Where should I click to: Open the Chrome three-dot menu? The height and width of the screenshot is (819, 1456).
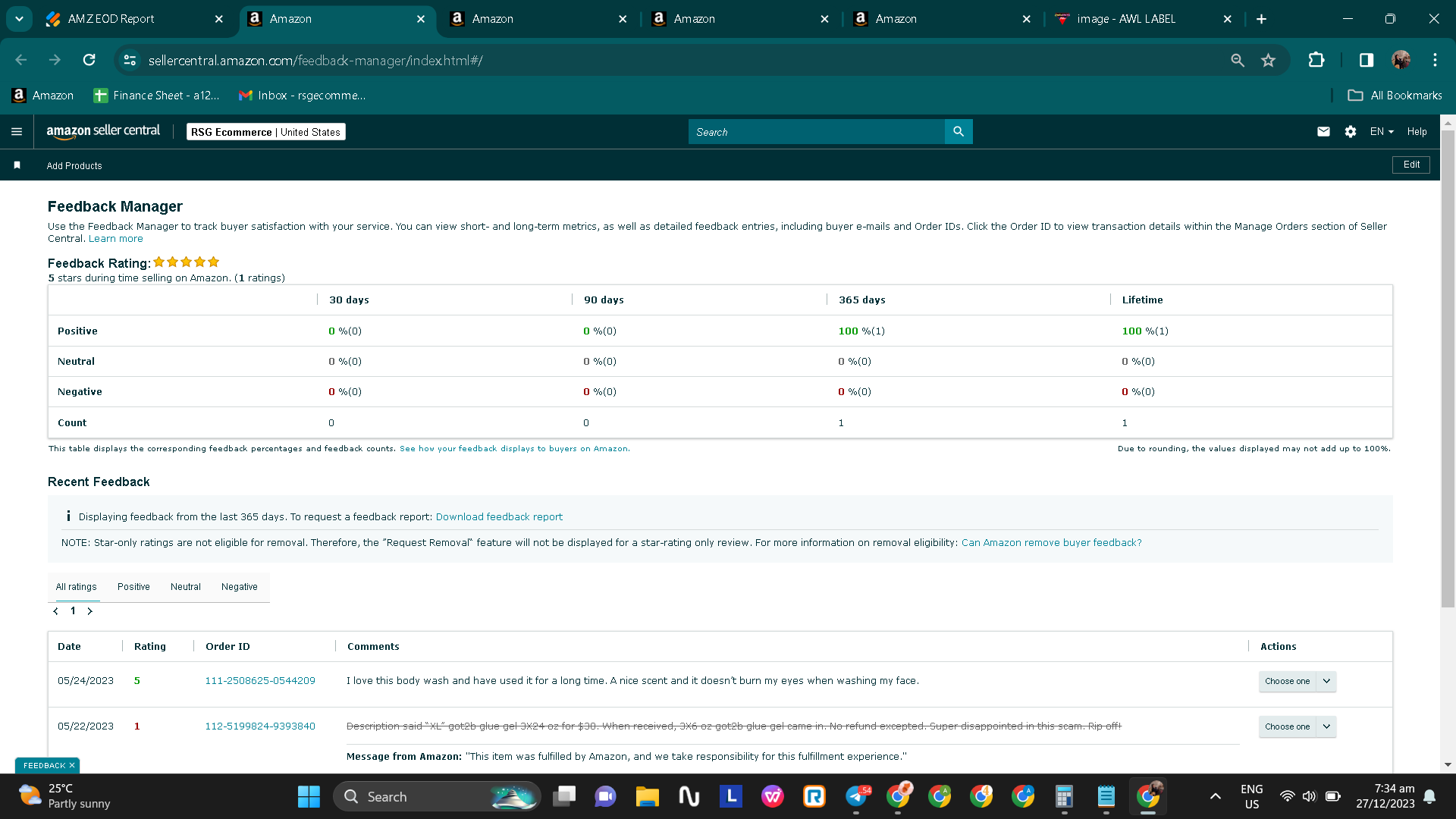1435,60
